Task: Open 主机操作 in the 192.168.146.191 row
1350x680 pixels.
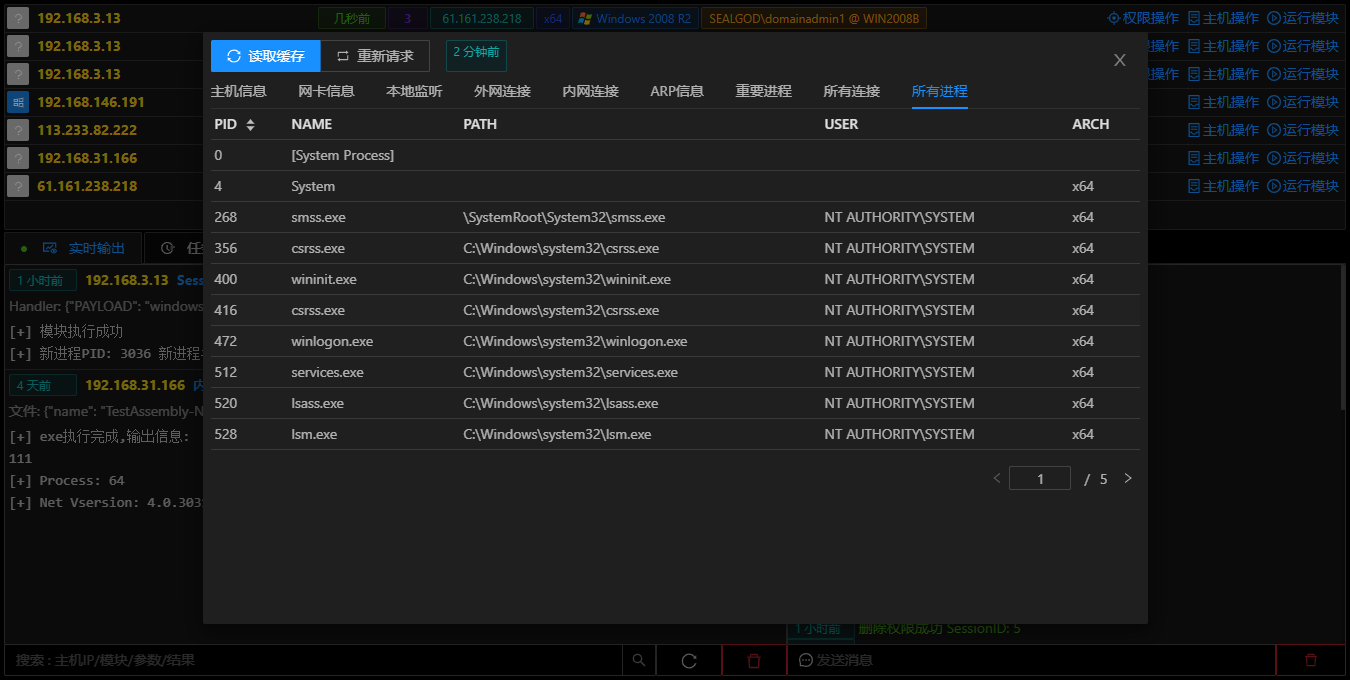Action: pos(1223,102)
